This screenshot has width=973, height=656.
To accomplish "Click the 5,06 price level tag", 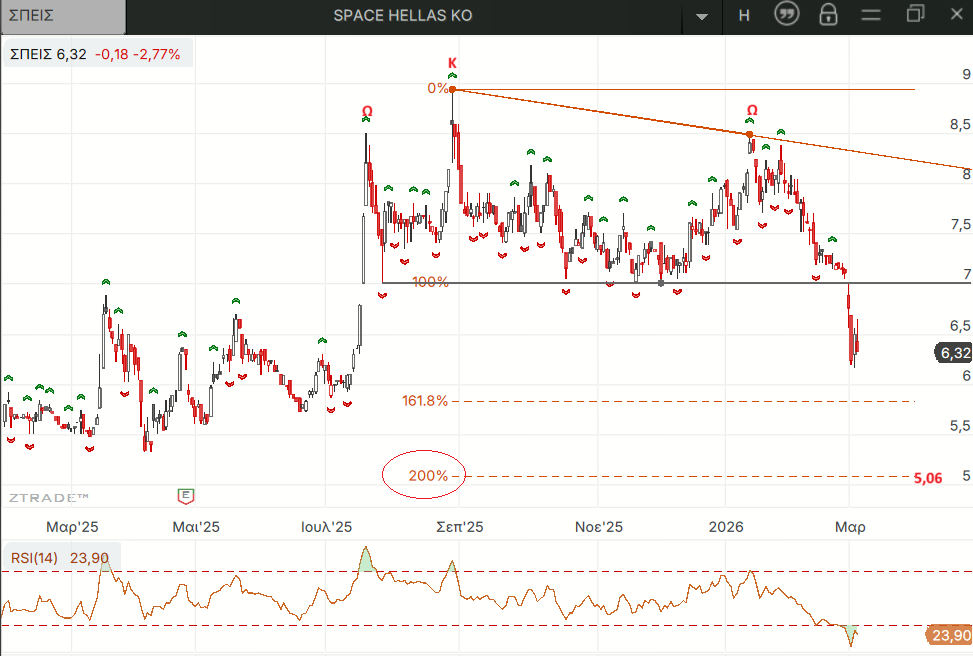I will tap(928, 478).
